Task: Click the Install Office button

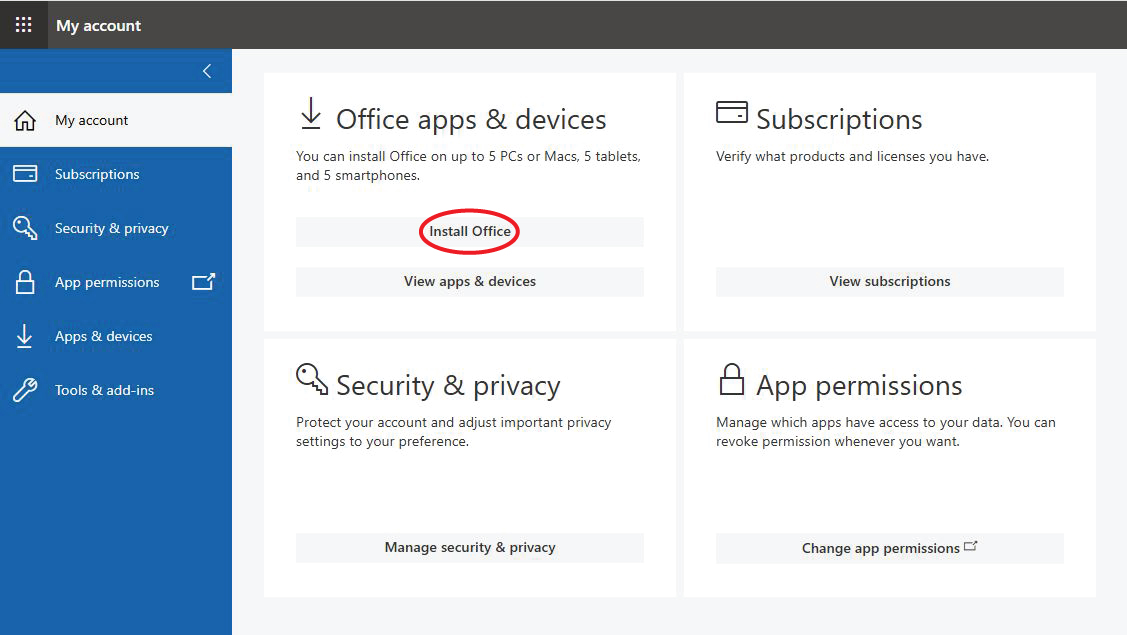Action: pos(470,232)
